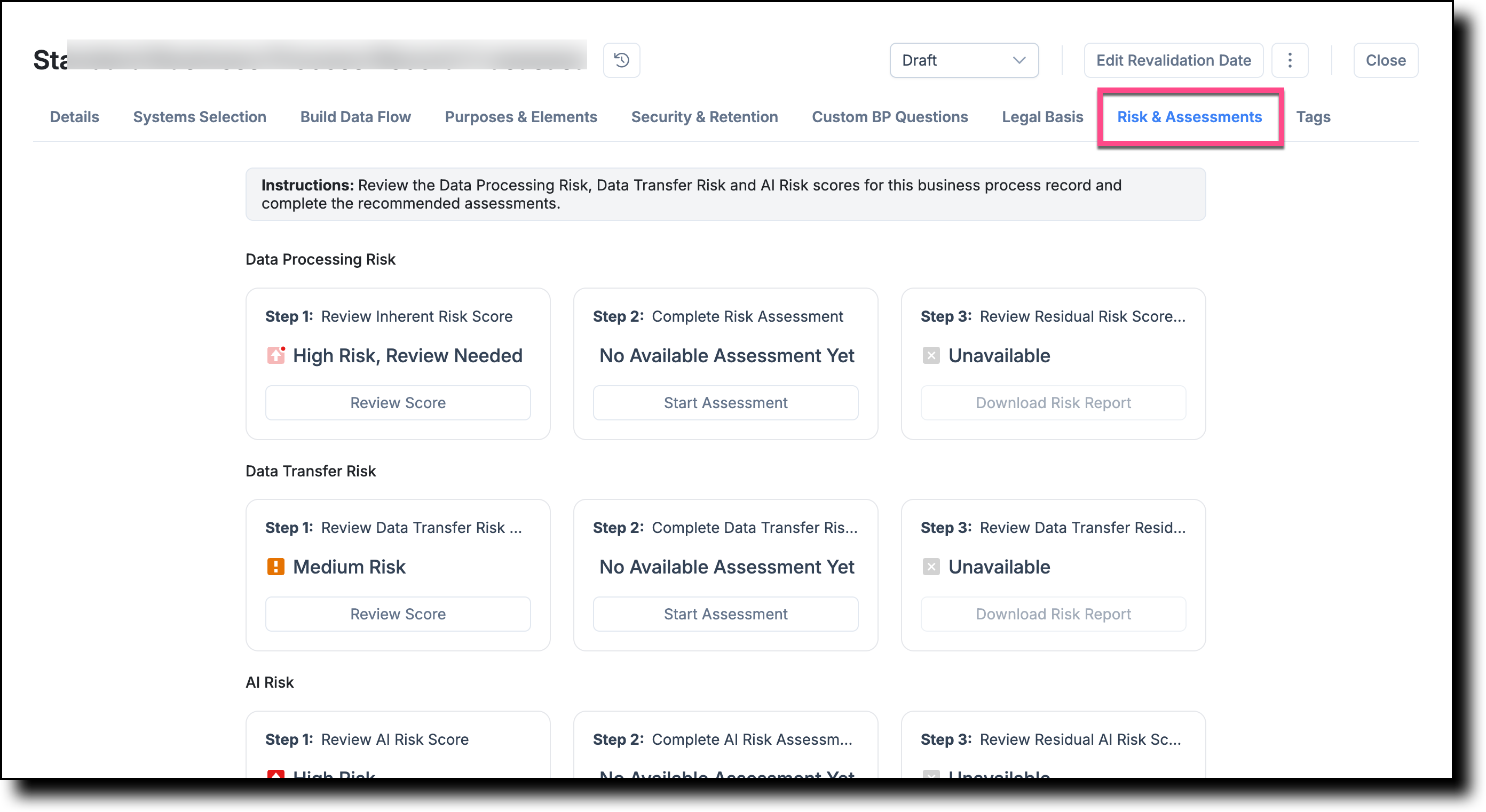1486x812 pixels.
Task: Open the version history clock icon
Action: click(x=621, y=60)
